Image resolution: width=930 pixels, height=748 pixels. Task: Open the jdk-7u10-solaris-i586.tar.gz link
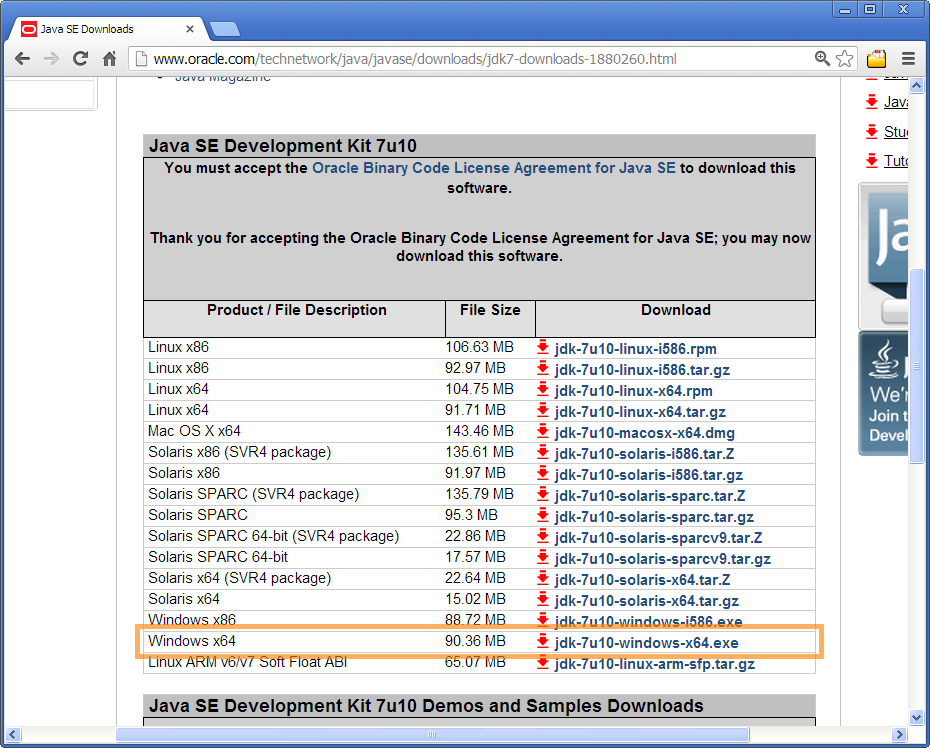pyautogui.click(x=649, y=475)
